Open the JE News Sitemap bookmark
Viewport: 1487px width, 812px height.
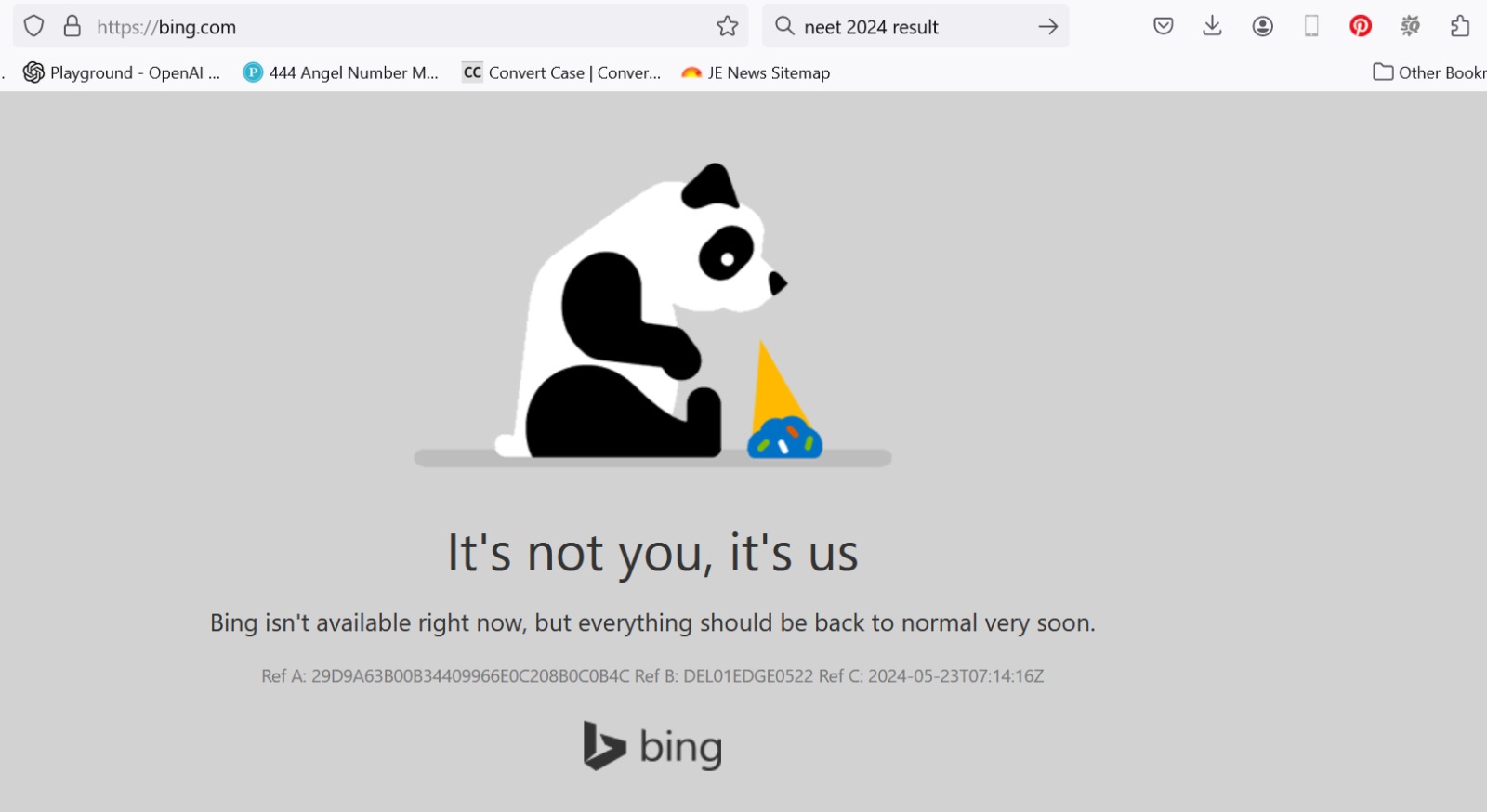tap(756, 72)
